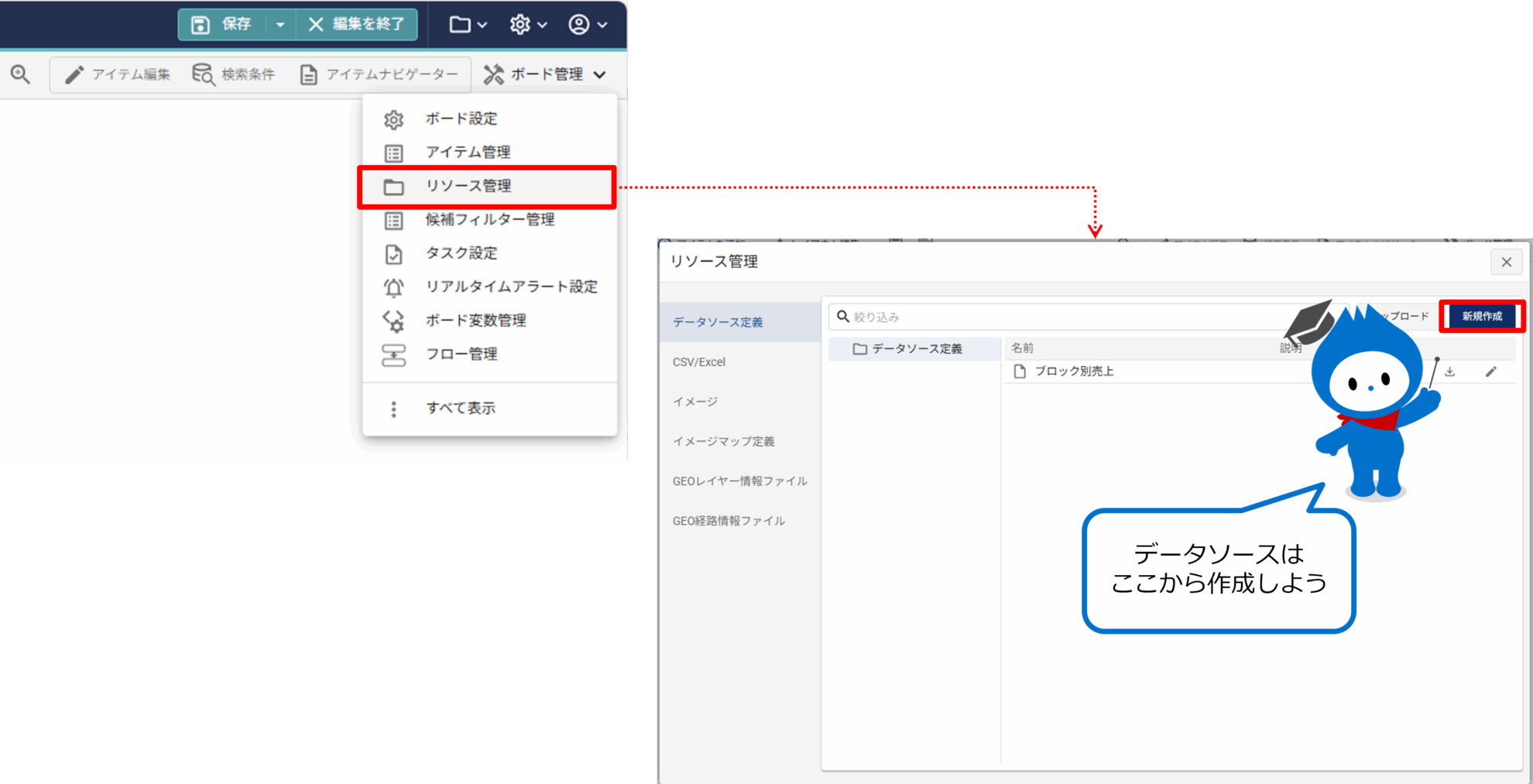Click the アイテム編集 pencil tool
Image resolution: width=1533 pixels, height=784 pixels.
(x=118, y=74)
